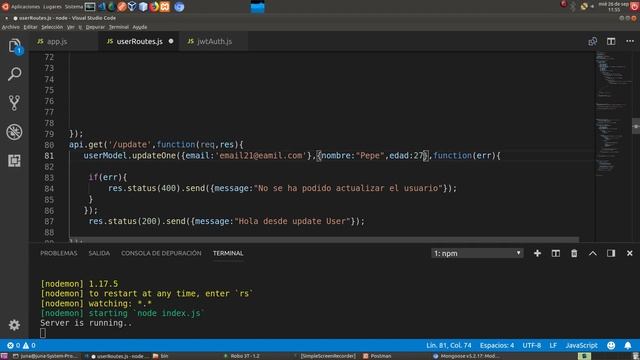Open the feedback smiley in status bar
This screenshot has width=640, height=360.
(611, 345)
